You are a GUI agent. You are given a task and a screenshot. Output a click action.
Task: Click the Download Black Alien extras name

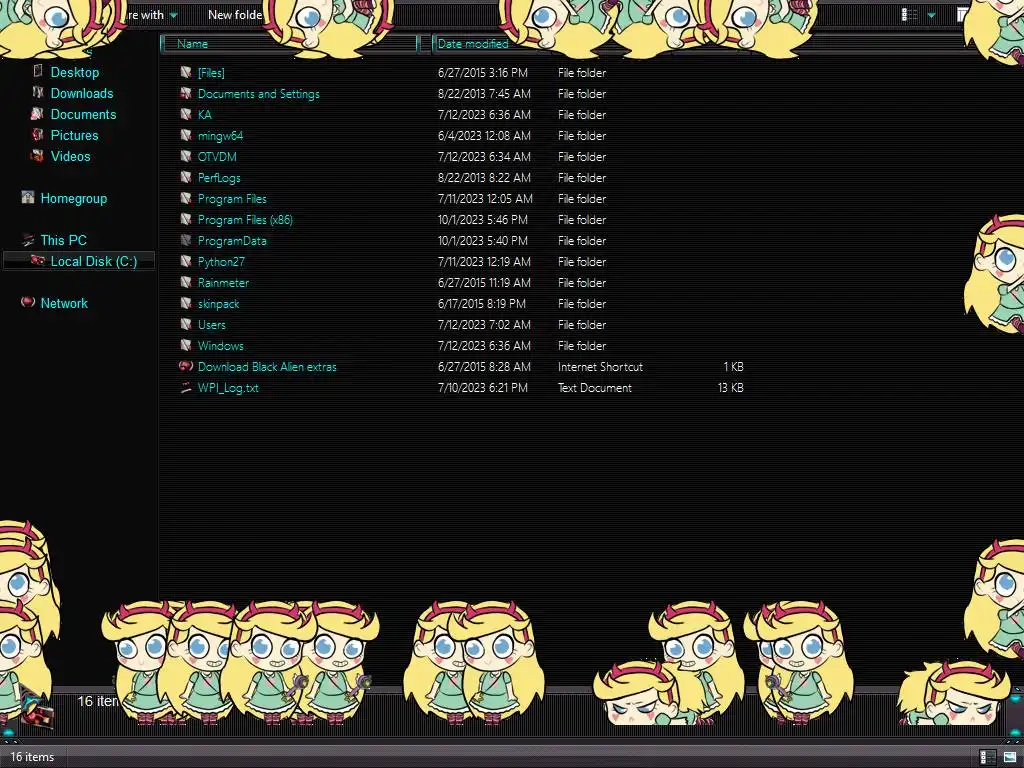point(267,366)
